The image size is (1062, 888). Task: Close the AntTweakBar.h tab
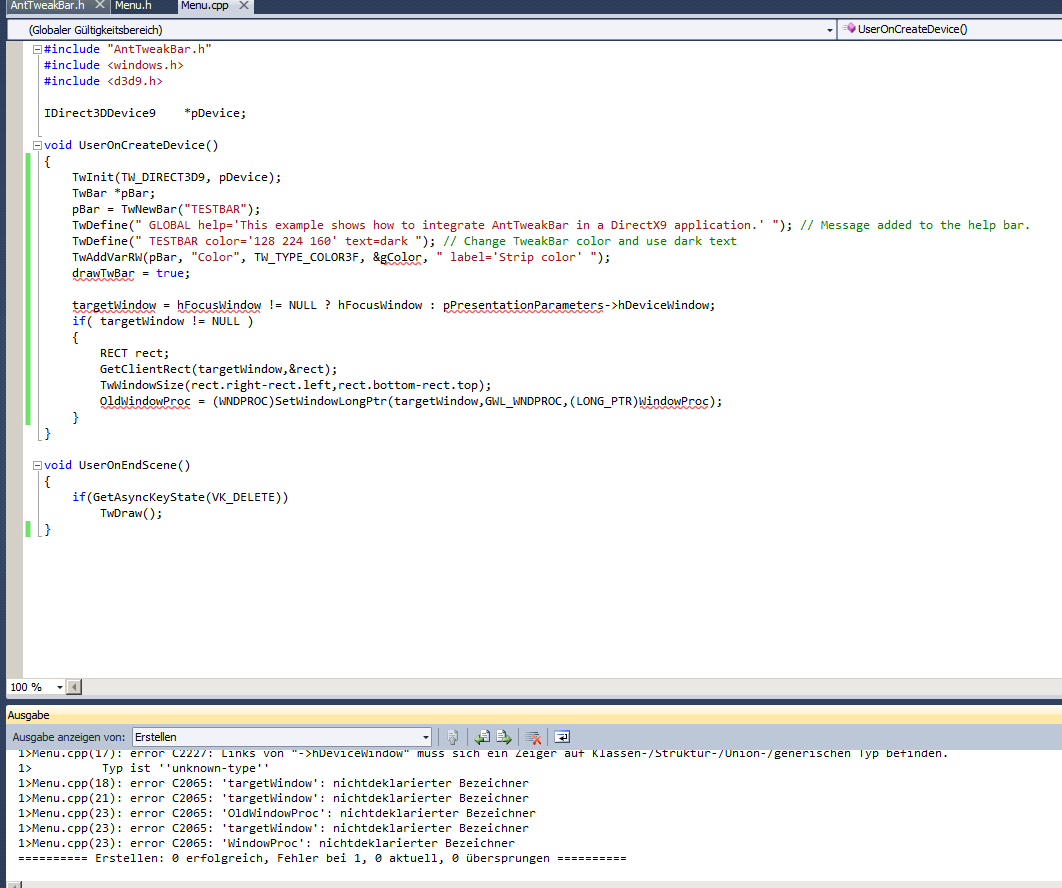[x=99, y=6]
